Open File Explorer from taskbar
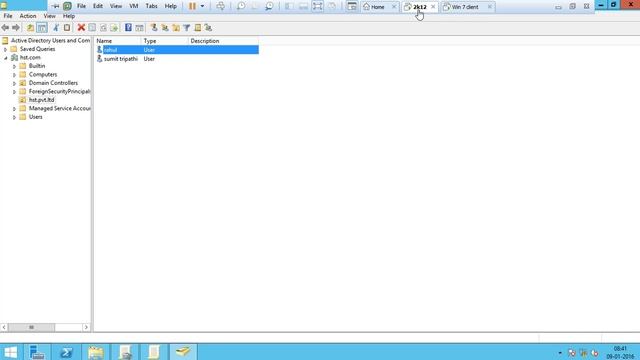640x360 pixels. coord(96,352)
